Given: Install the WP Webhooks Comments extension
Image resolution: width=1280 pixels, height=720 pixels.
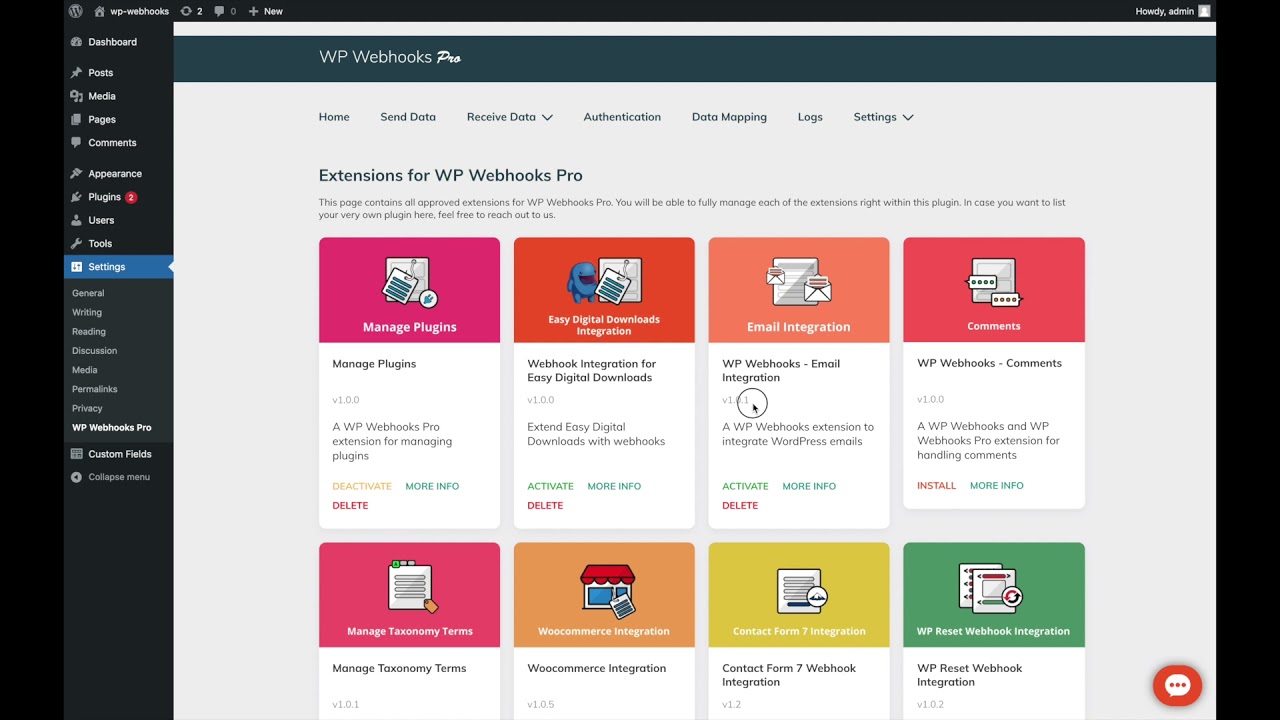Looking at the screenshot, I should click(936, 485).
